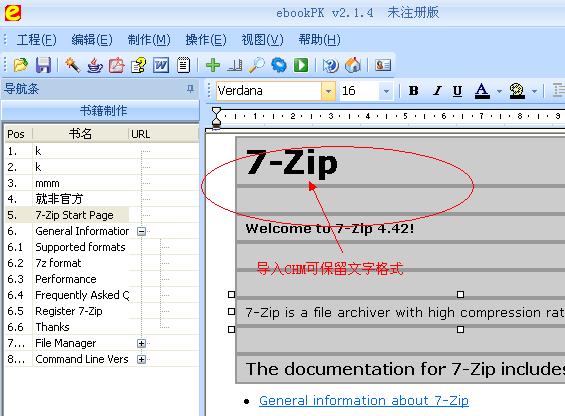Open General information about 7-Zip link
The width and height of the screenshot is (565, 416).
point(364,400)
